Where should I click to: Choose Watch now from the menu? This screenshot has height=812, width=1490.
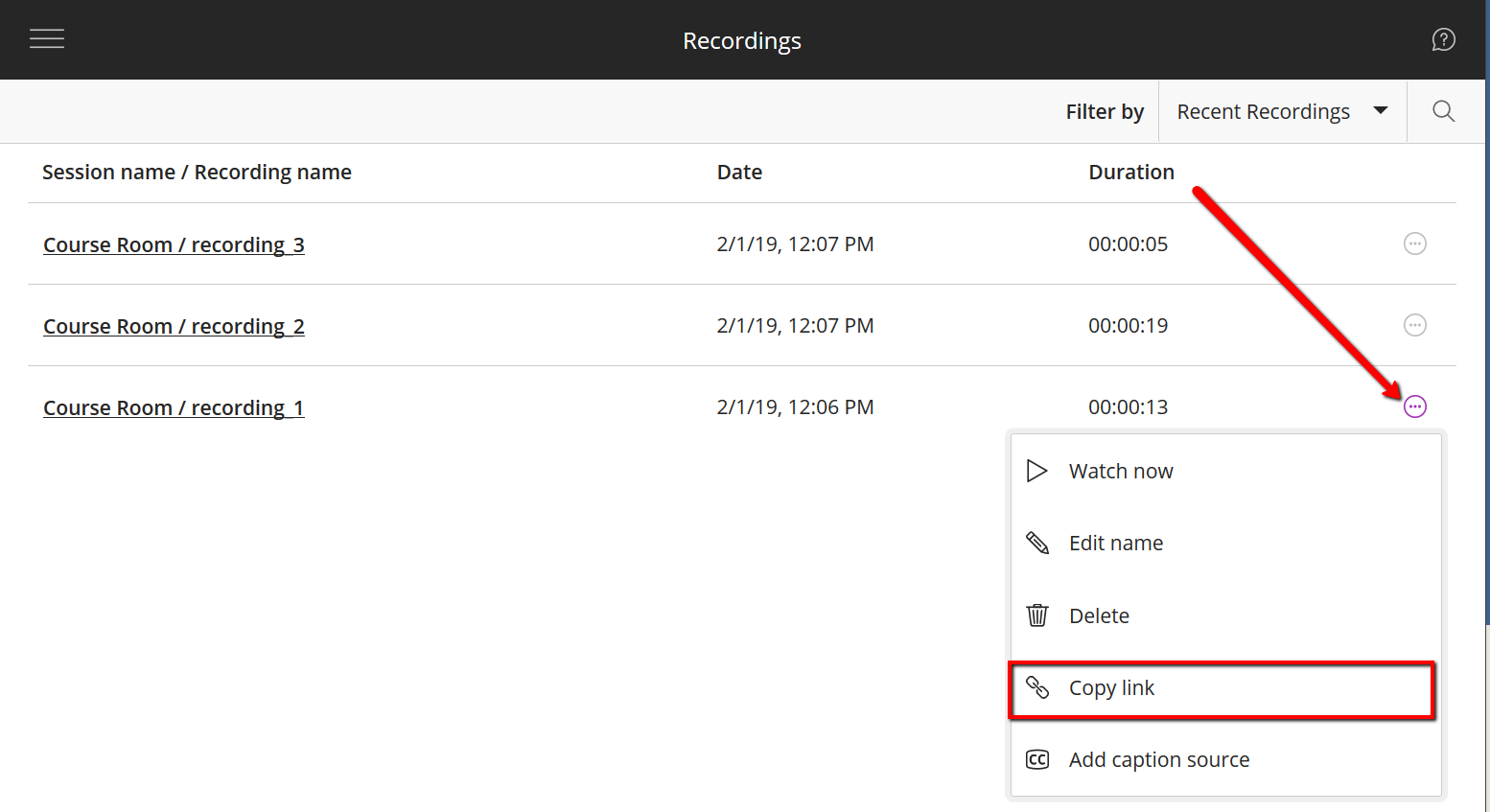point(1226,471)
